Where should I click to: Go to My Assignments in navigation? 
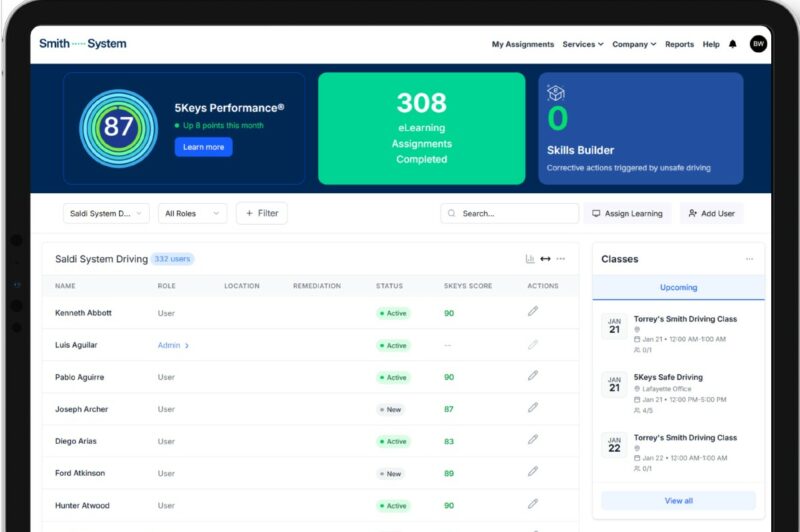click(522, 44)
